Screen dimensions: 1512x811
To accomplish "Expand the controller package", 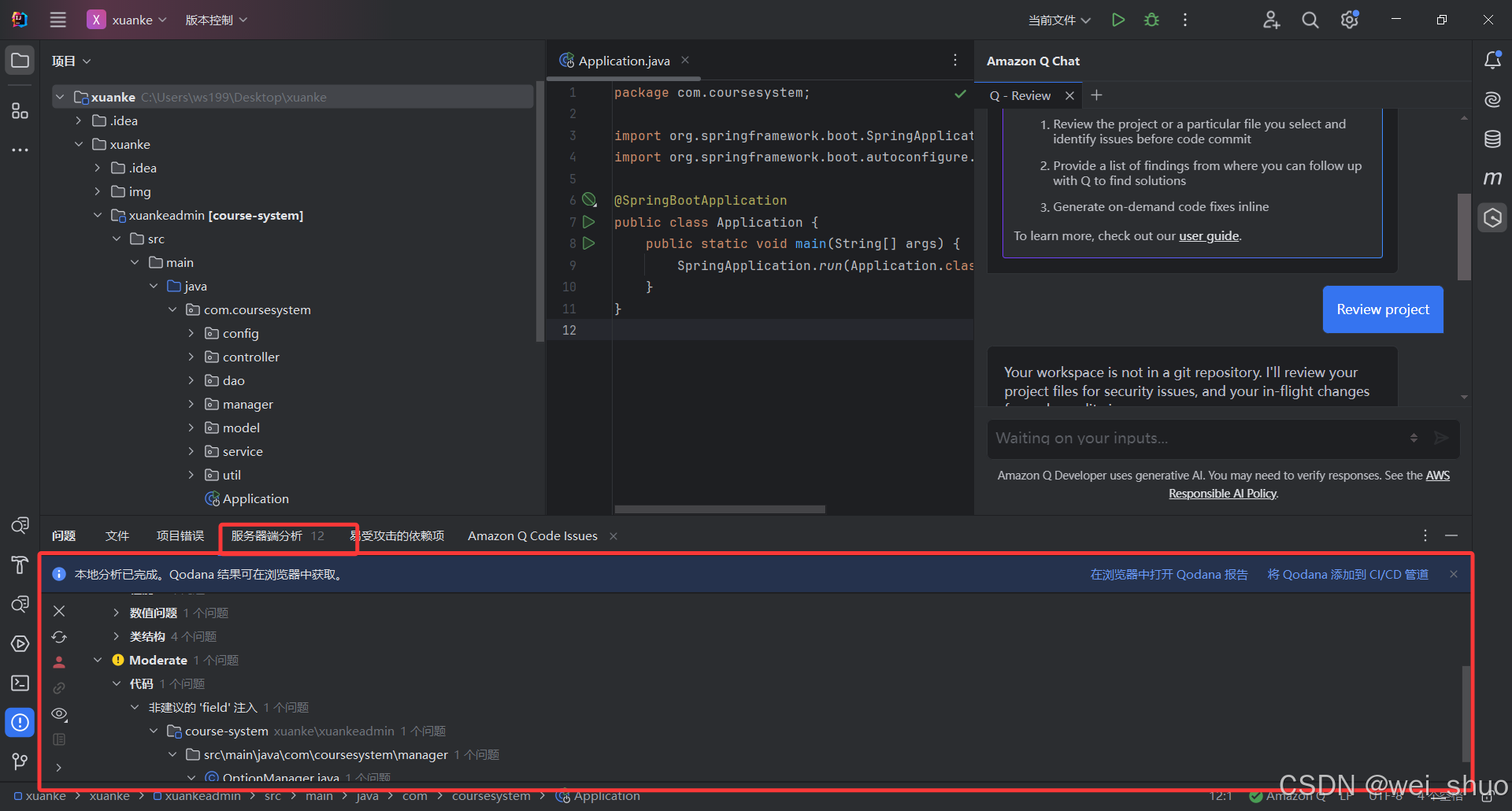I will [x=191, y=357].
